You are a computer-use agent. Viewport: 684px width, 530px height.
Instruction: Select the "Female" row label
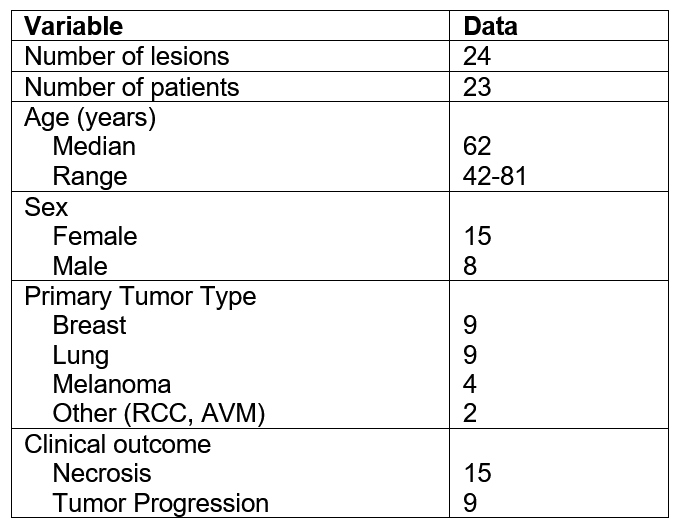click(95, 237)
